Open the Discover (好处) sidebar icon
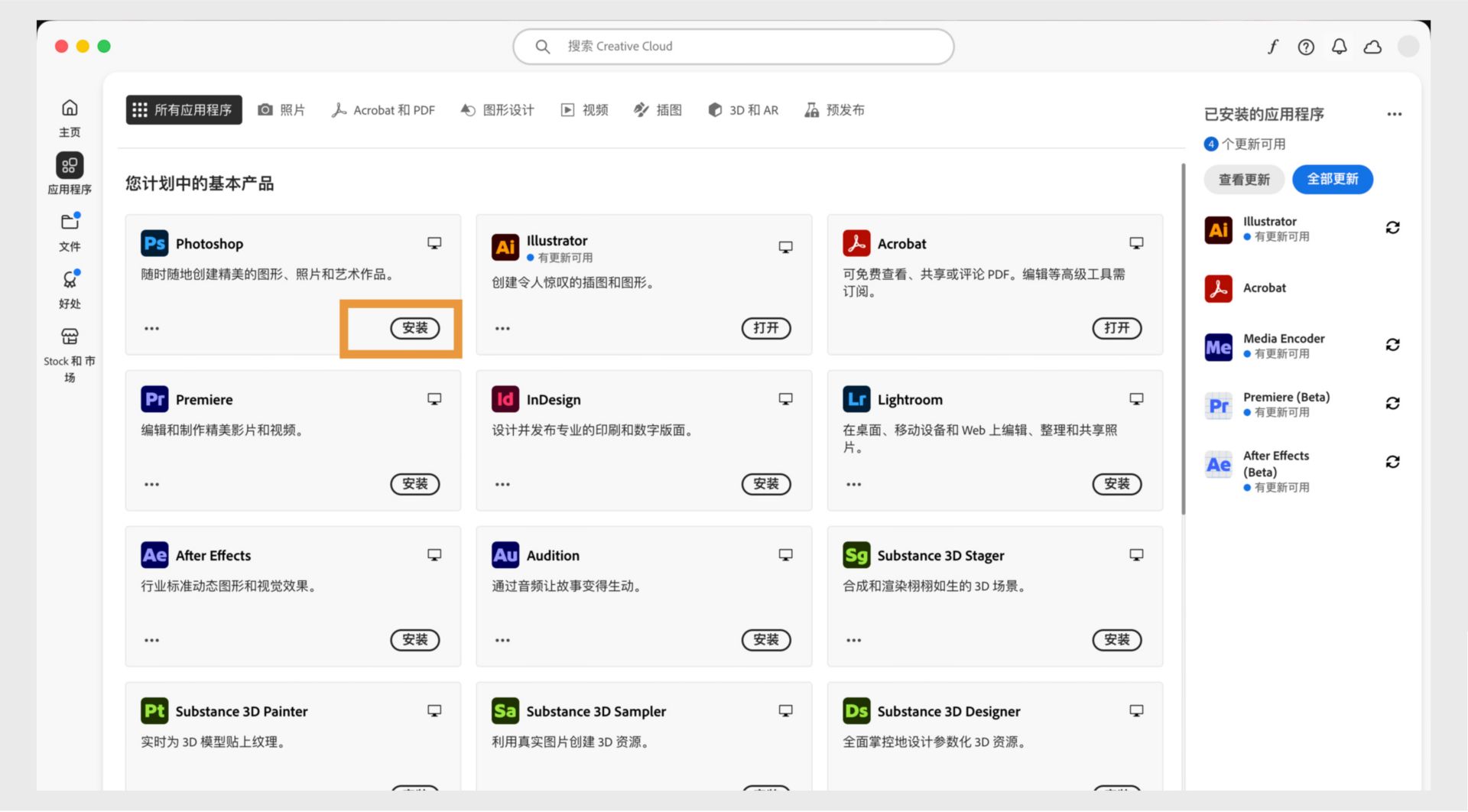Image resolution: width=1468 pixels, height=812 pixels. 70,279
